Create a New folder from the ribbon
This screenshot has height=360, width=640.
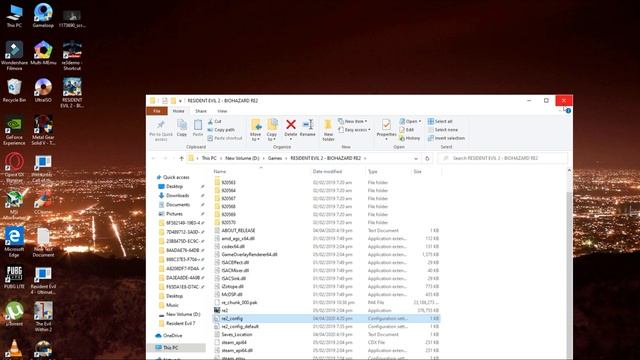pyautogui.click(x=328, y=130)
